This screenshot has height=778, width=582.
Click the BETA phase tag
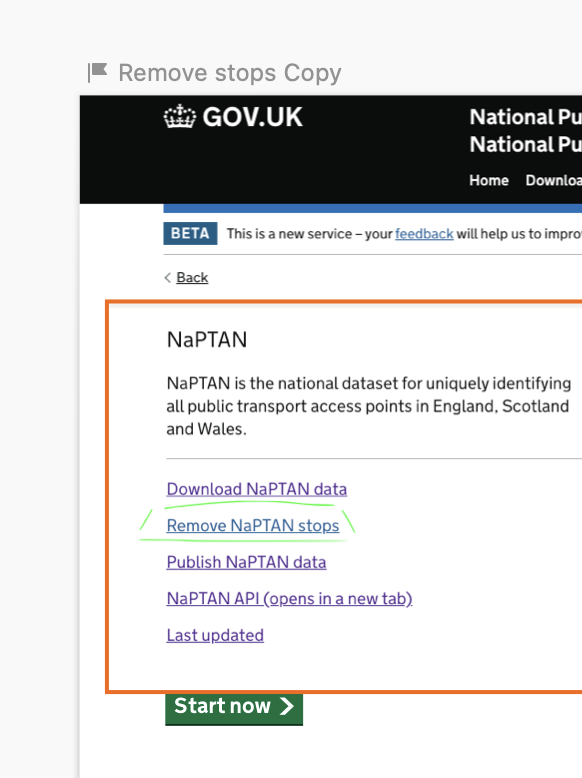coord(190,233)
